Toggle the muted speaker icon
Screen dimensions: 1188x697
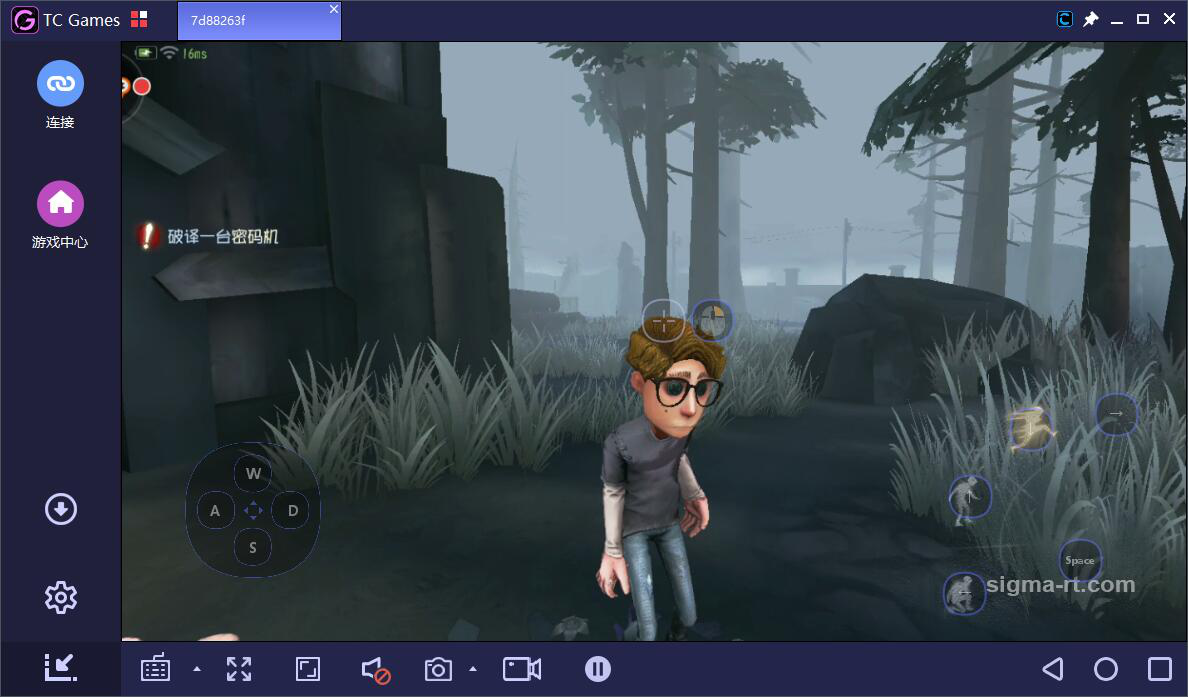(376, 670)
